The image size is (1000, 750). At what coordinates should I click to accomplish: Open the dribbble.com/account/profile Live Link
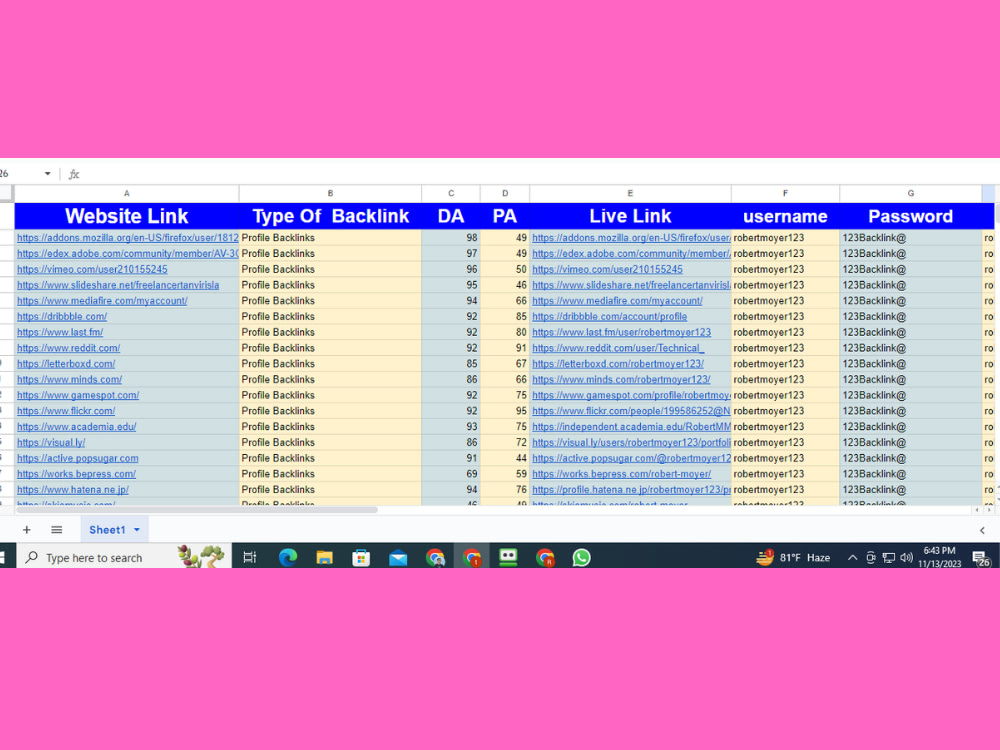(x=610, y=316)
